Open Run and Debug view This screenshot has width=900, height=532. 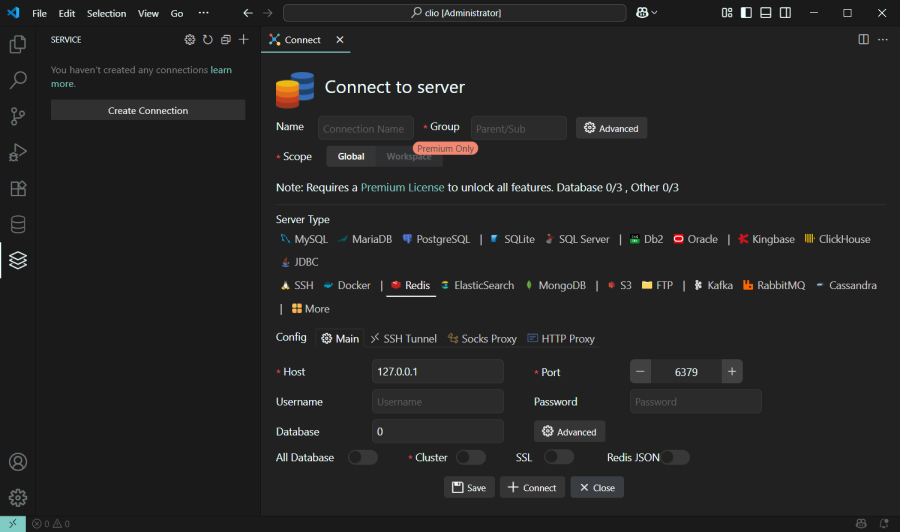coord(18,152)
